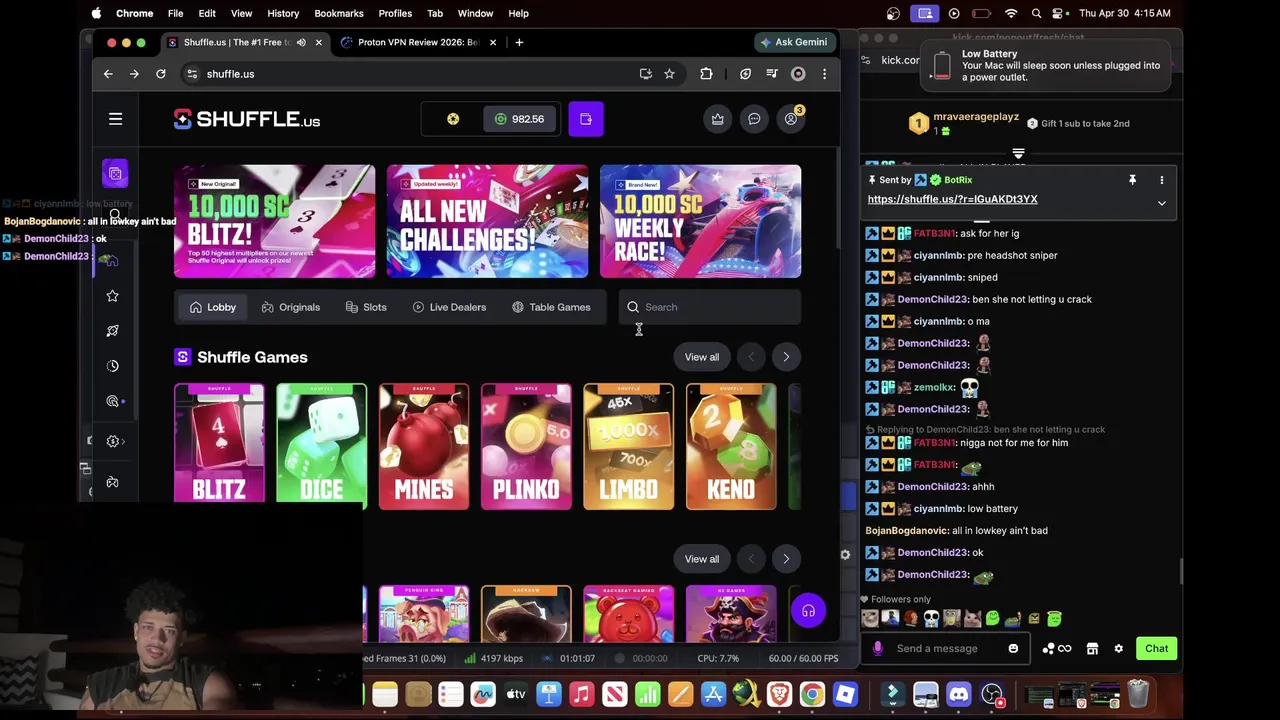Viewport: 1280px width, 720px height.
Task: Go to next Shuffle Games page arrow
Action: pyautogui.click(x=786, y=357)
